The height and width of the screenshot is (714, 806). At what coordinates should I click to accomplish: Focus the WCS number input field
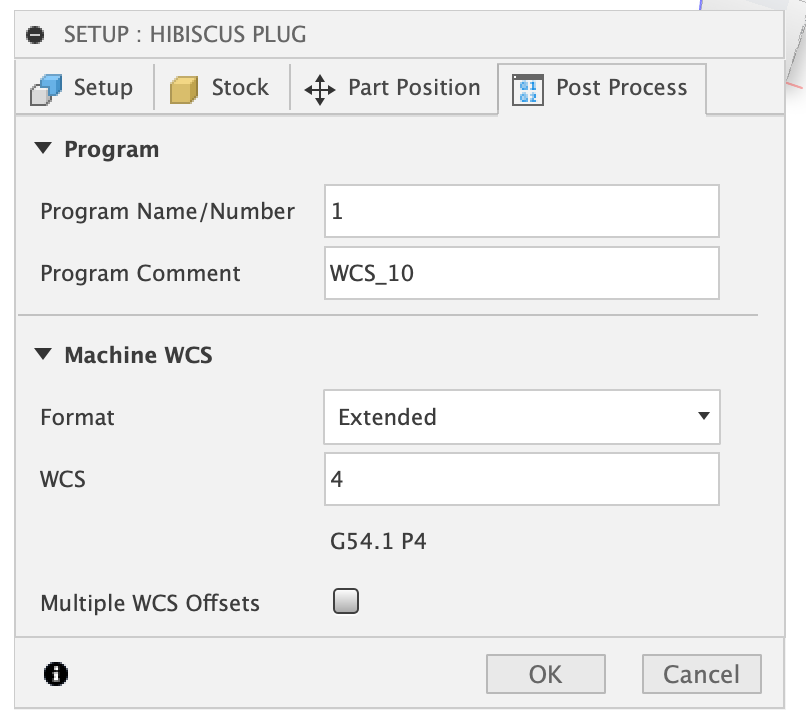[521, 480]
